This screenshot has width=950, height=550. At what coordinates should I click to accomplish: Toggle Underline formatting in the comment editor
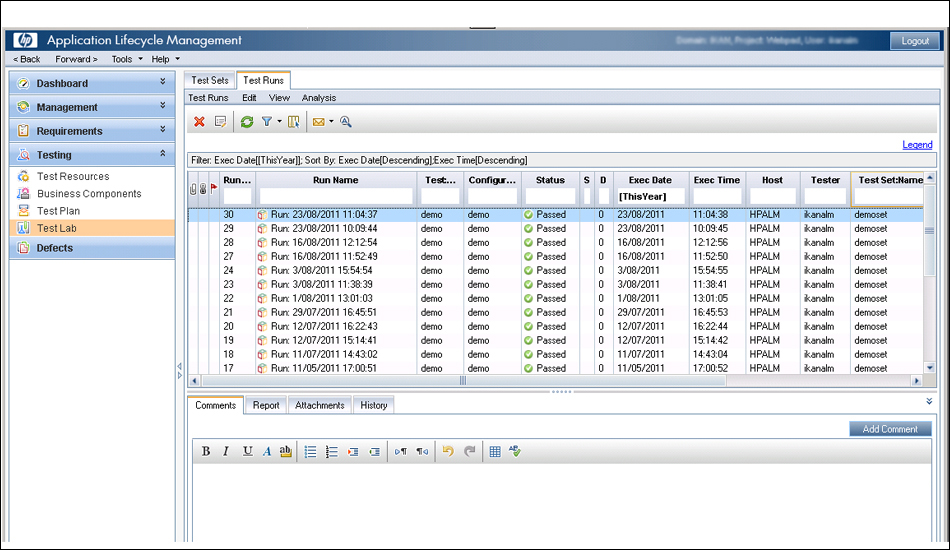247,451
